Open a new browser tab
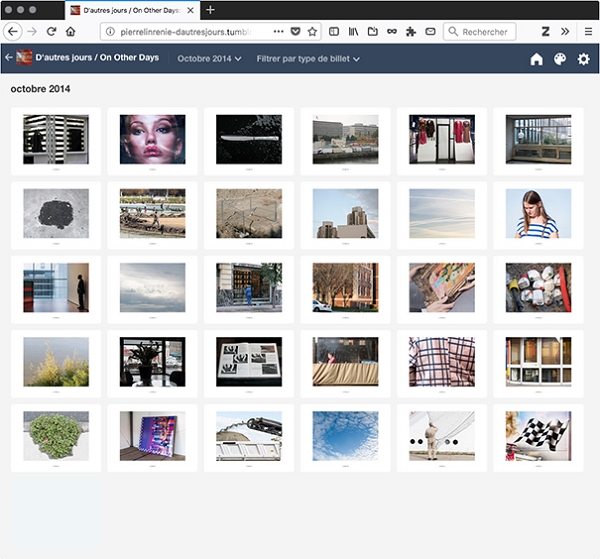600x559 pixels. [x=210, y=9]
